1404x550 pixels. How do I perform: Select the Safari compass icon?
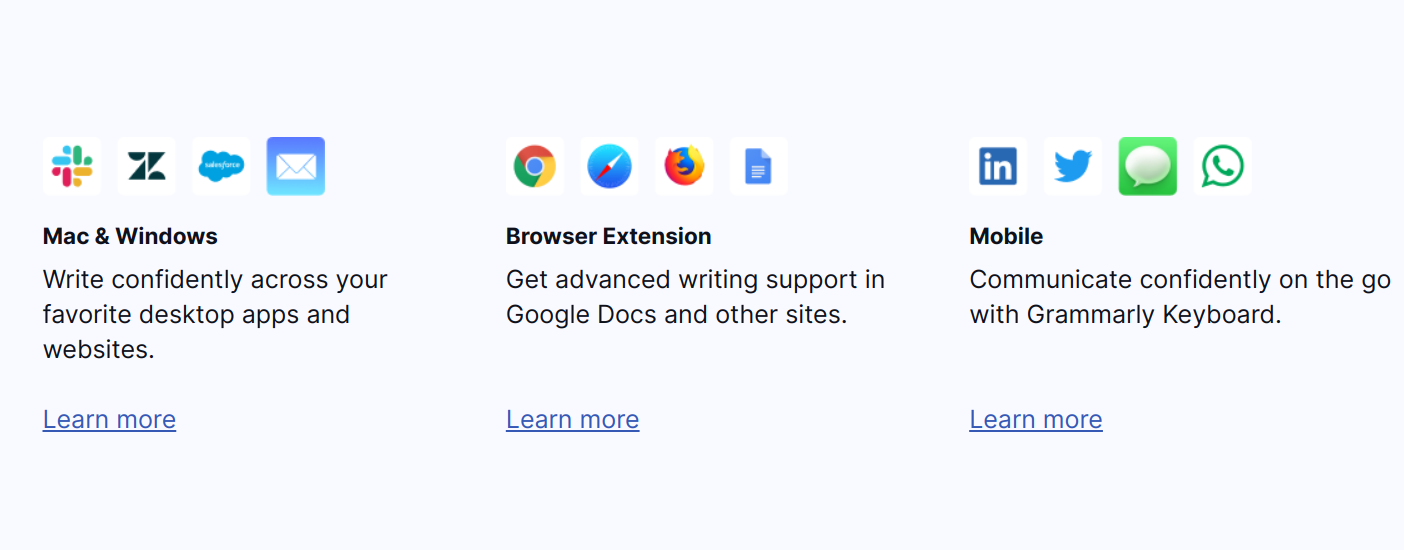609,166
